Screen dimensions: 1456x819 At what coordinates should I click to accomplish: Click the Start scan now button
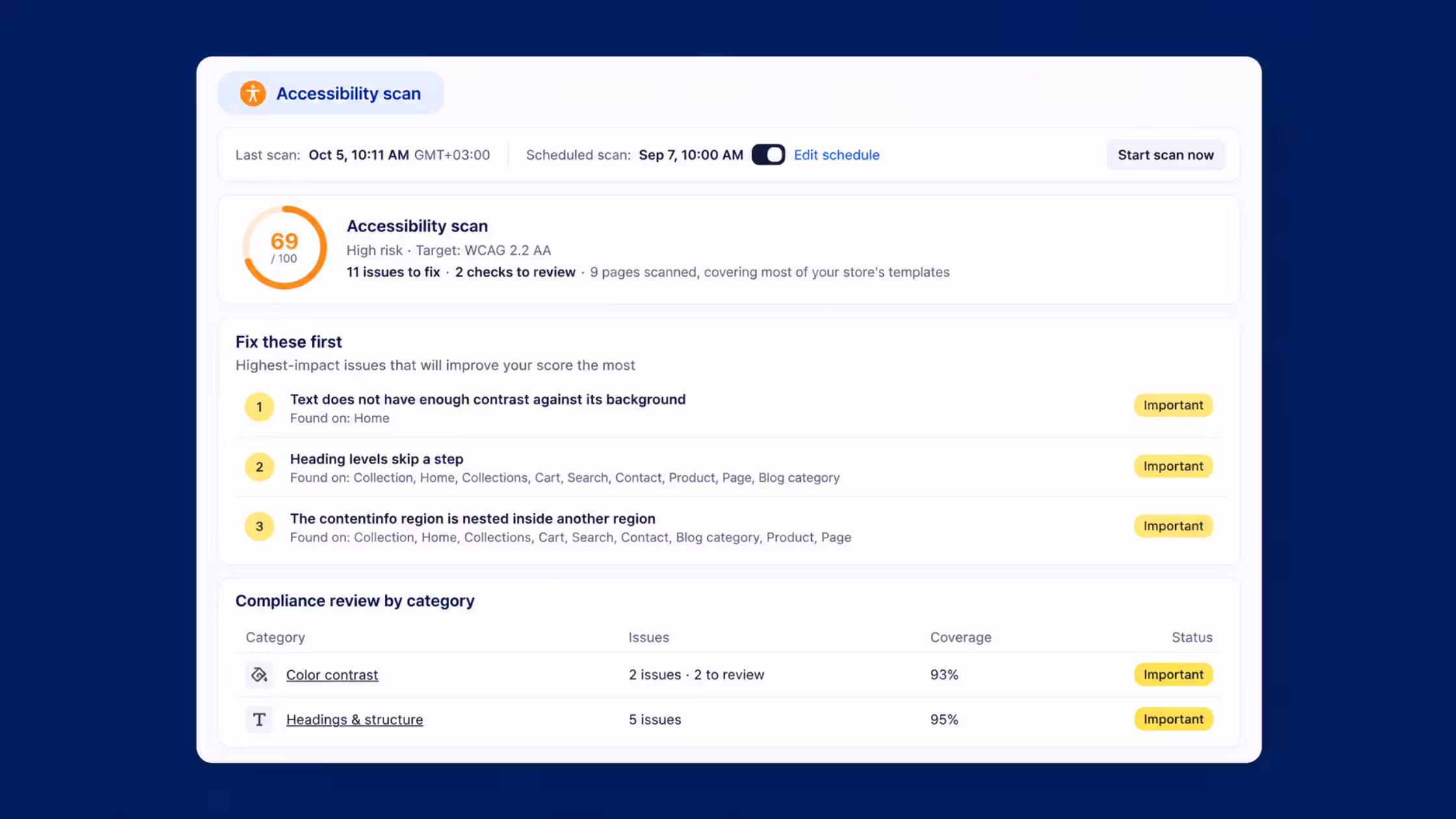pos(1165,155)
